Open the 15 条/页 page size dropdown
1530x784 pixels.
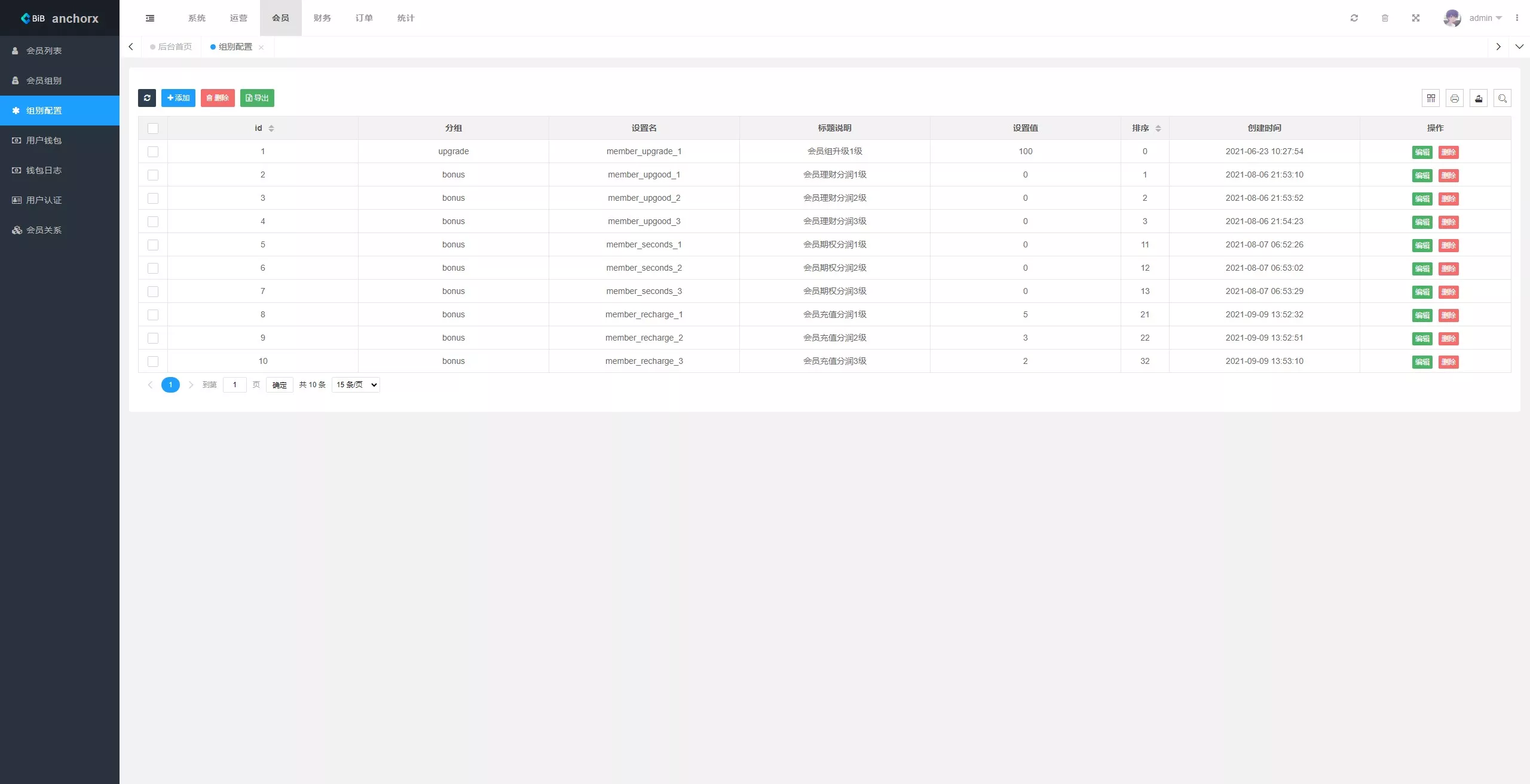[356, 385]
